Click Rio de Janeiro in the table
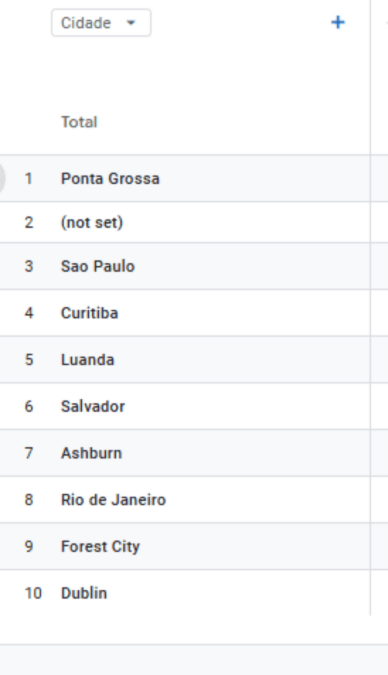This screenshot has width=388, height=675. coord(113,500)
